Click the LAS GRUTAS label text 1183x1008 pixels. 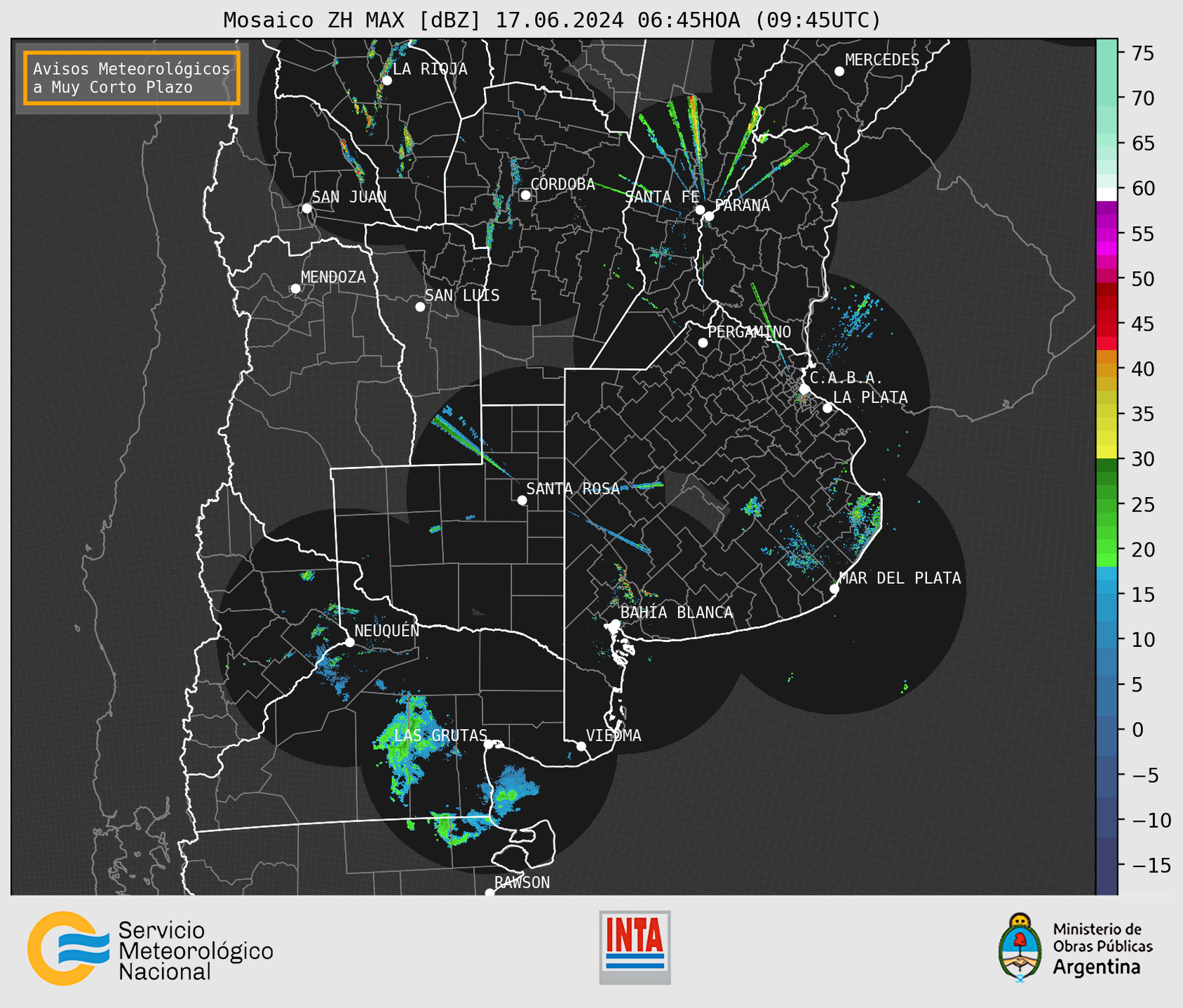point(440,735)
